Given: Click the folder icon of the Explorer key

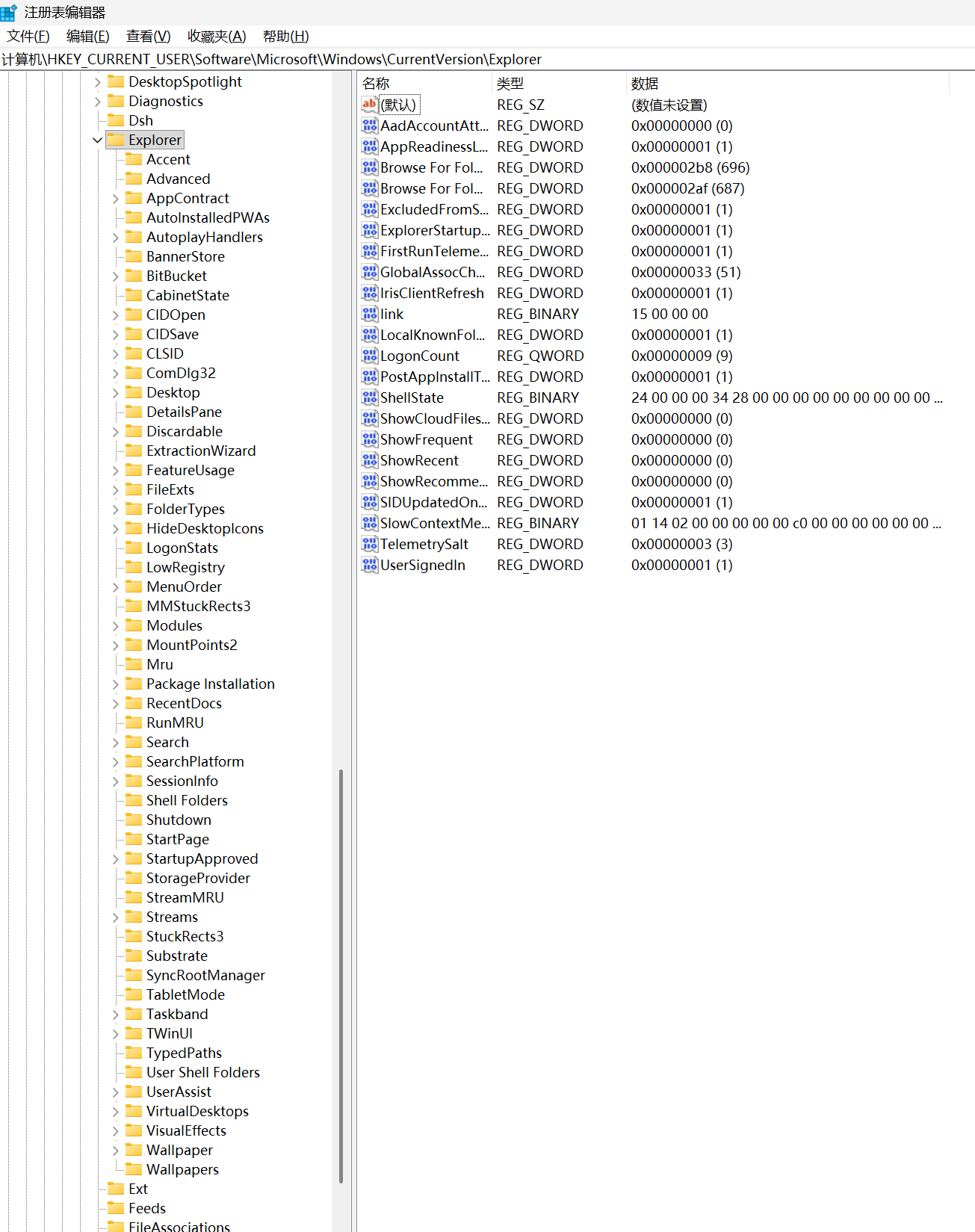Looking at the screenshot, I should coord(116,140).
